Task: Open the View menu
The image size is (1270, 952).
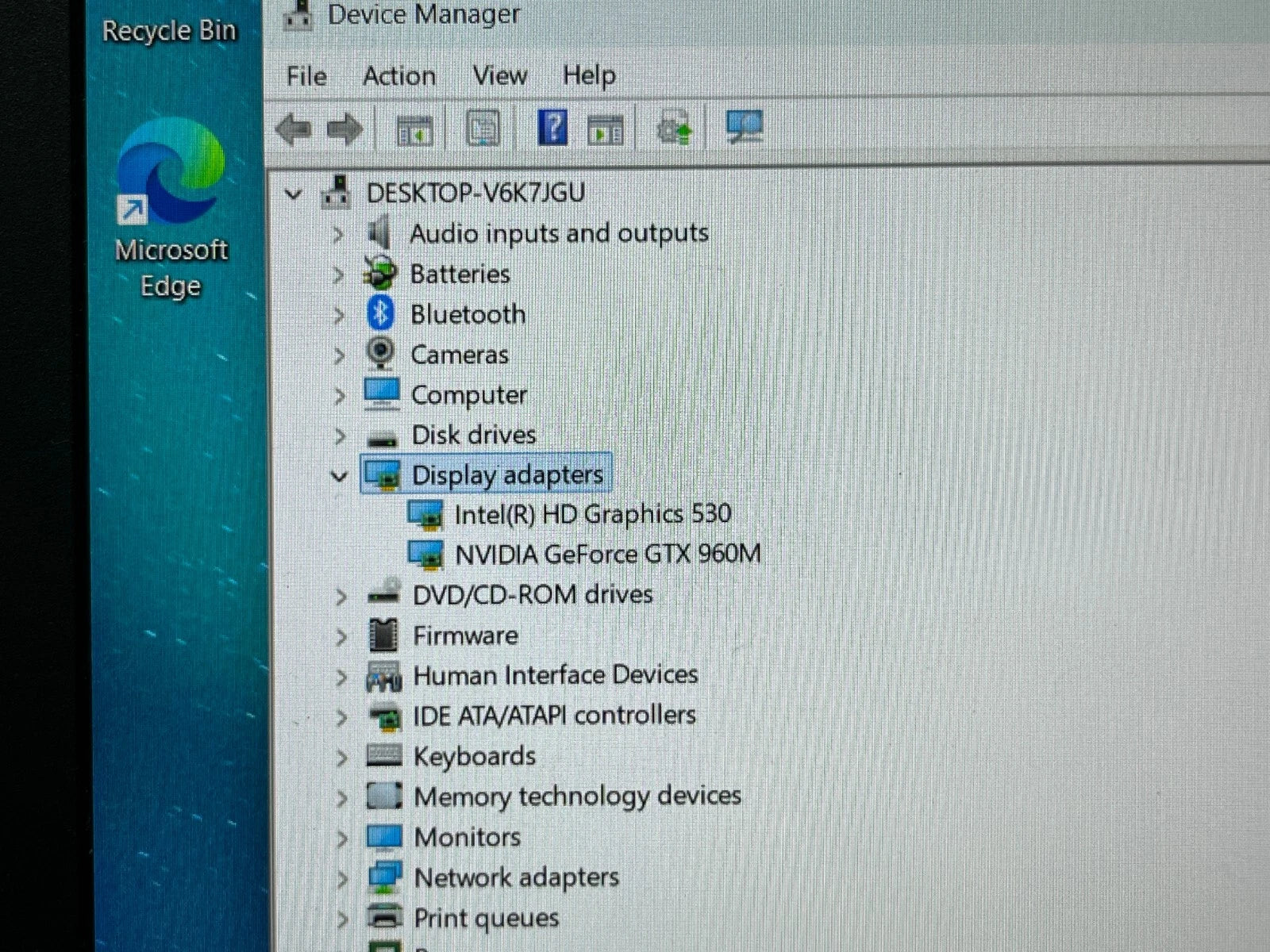Action: [x=499, y=76]
